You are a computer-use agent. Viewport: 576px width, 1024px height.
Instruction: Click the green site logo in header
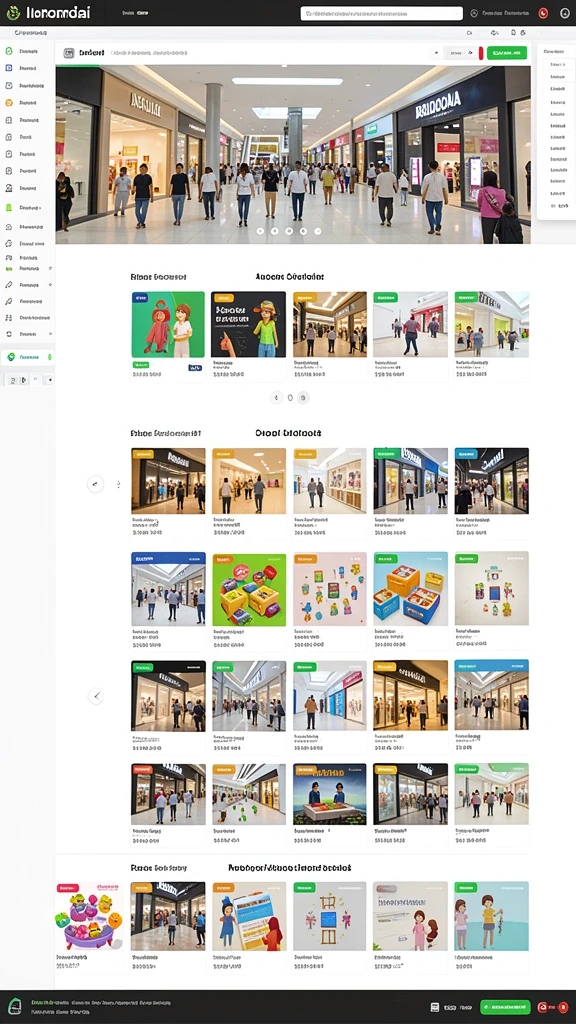click(12, 12)
